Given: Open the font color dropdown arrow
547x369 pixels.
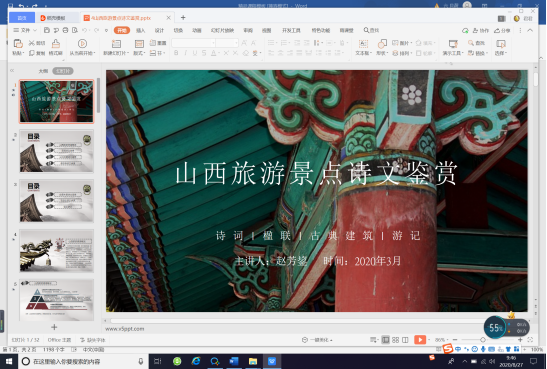Looking at the screenshot, I should tap(219, 53).
